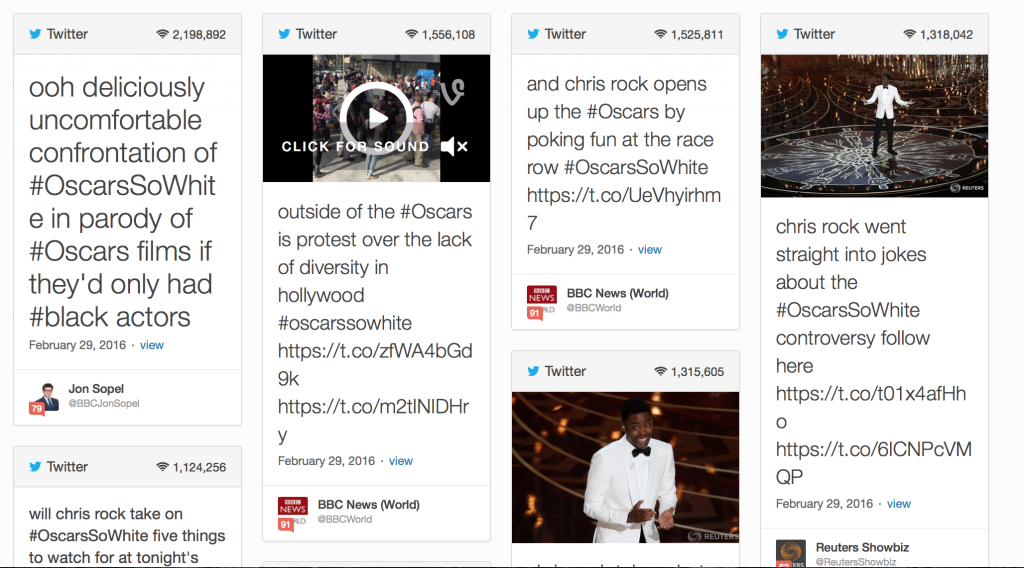Open the wide Oscars stage photo

click(874, 125)
